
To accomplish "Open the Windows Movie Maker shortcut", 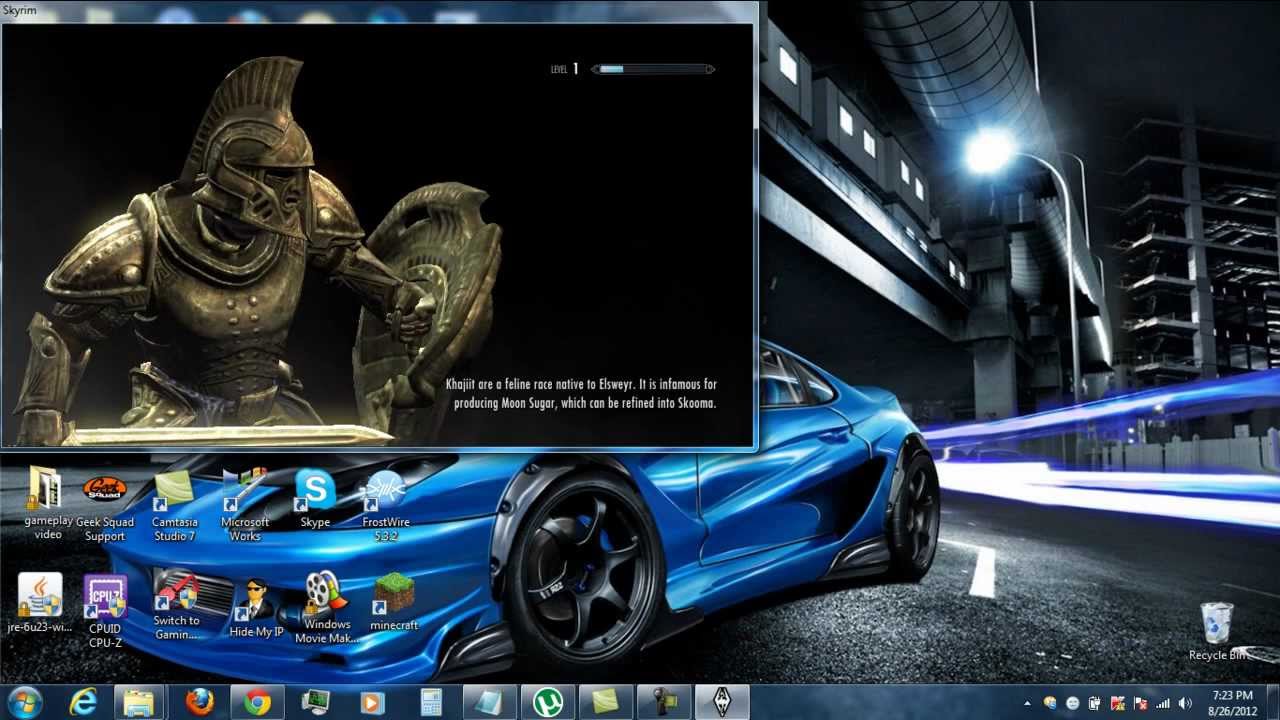I will (x=327, y=608).
